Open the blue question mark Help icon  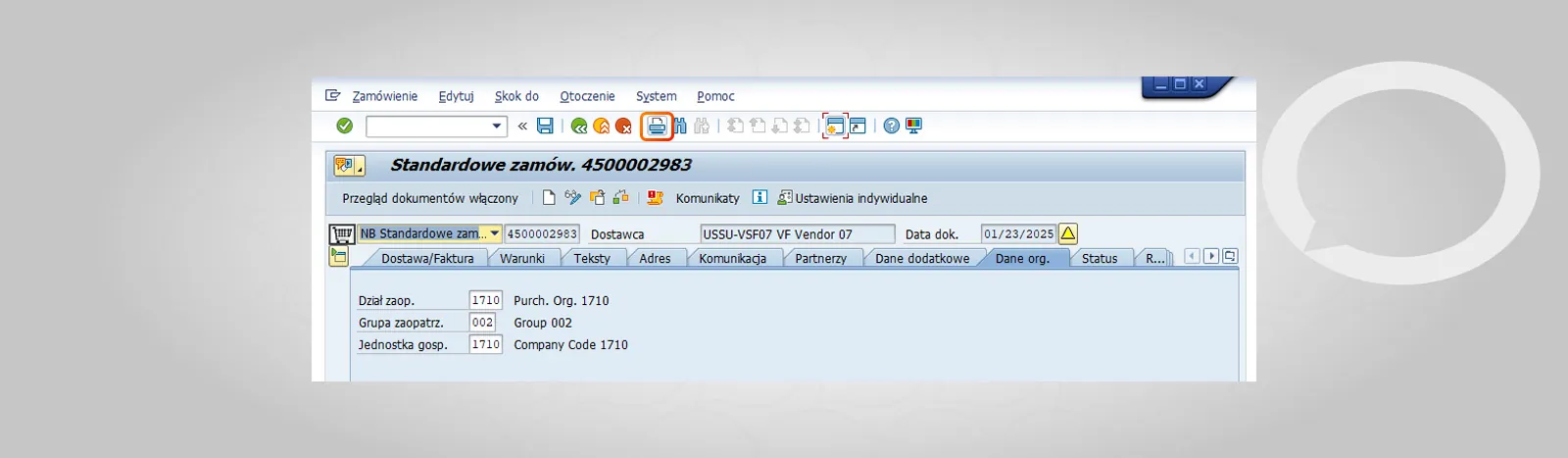click(891, 126)
